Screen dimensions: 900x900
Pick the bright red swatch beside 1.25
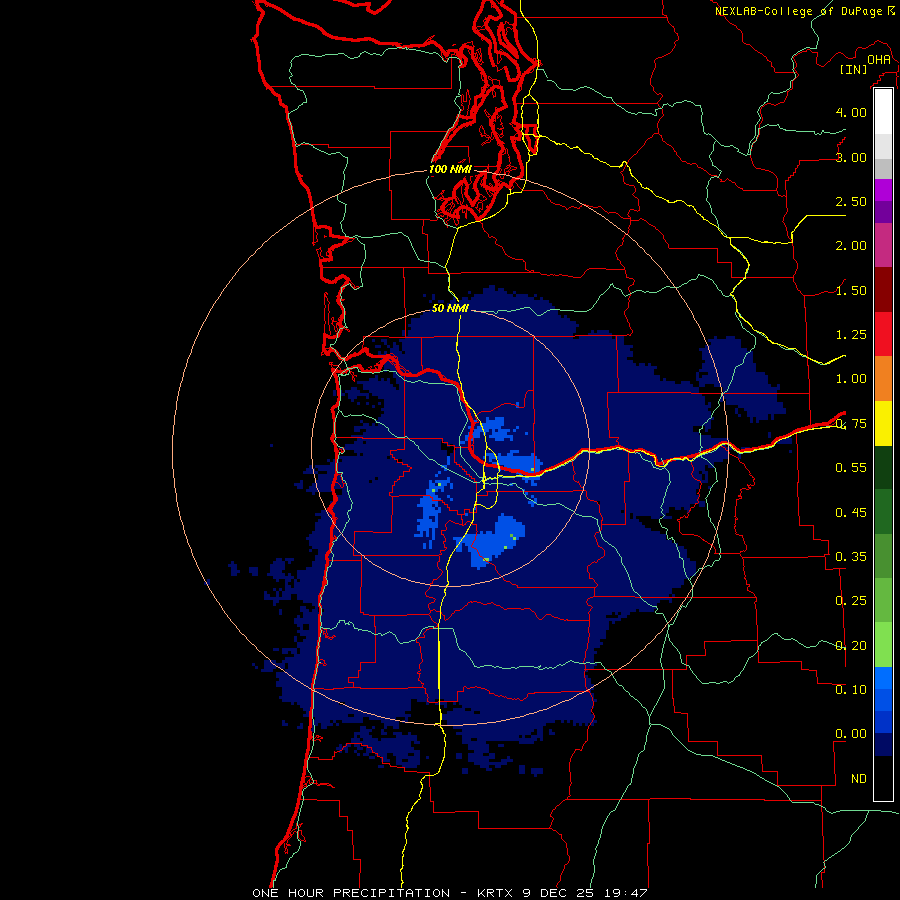click(x=883, y=334)
